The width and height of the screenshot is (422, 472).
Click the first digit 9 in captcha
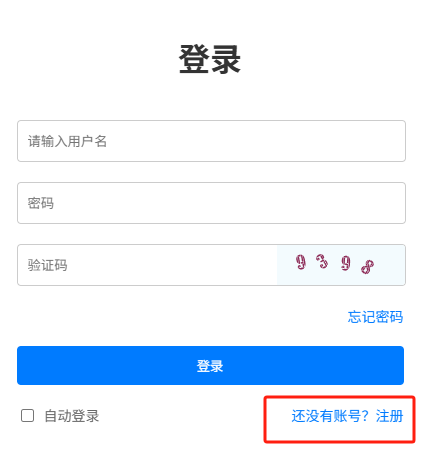coord(301,262)
